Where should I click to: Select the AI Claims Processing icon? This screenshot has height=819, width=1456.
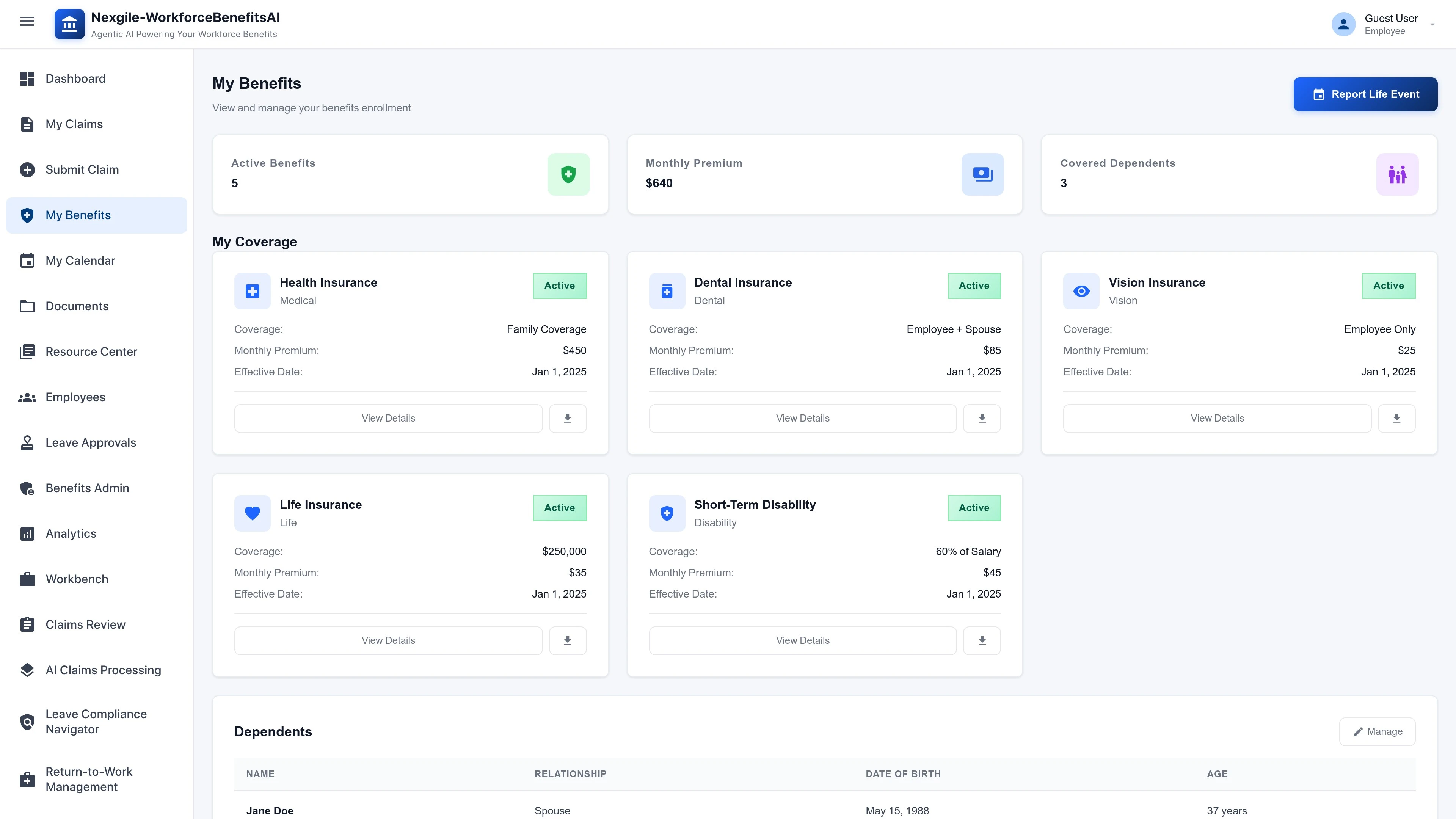coord(27,670)
